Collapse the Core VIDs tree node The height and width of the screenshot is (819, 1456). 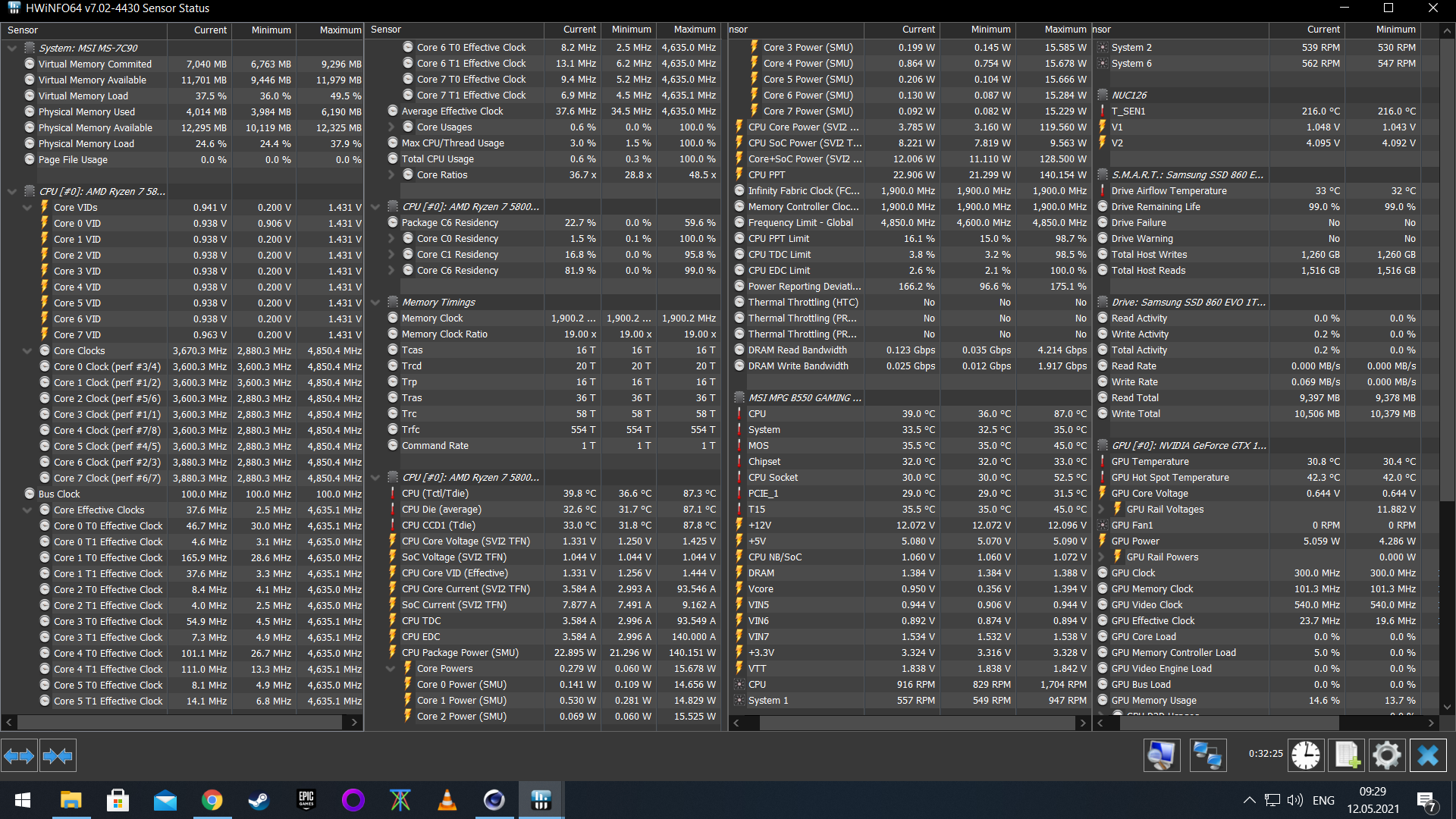coord(27,207)
